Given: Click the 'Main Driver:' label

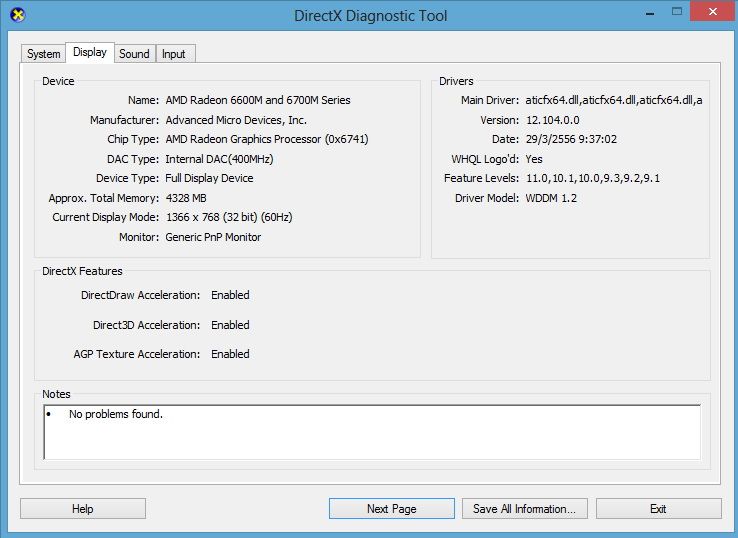Looking at the screenshot, I should (x=489, y=100).
